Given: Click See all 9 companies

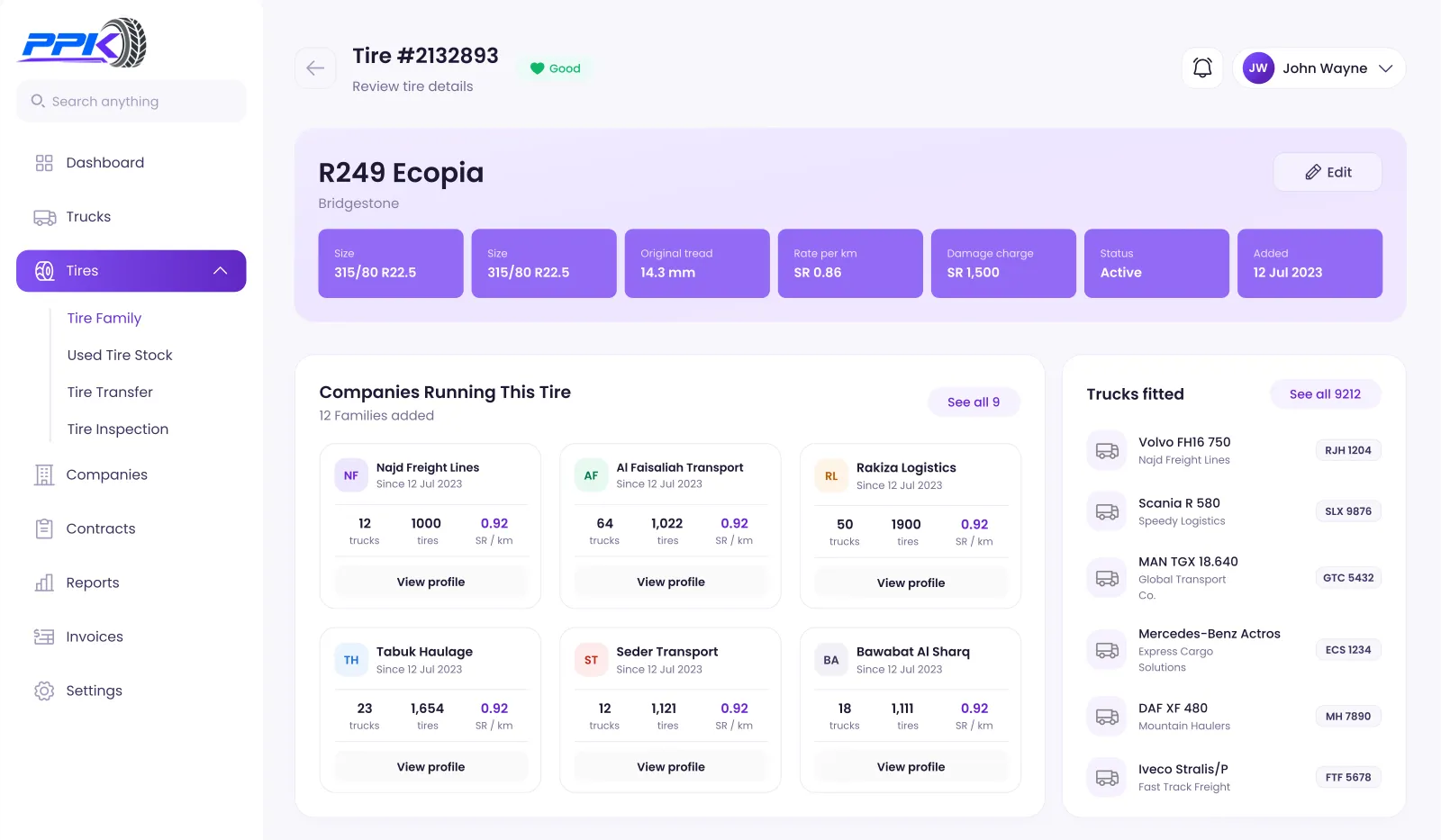Looking at the screenshot, I should [x=974, y=402].
